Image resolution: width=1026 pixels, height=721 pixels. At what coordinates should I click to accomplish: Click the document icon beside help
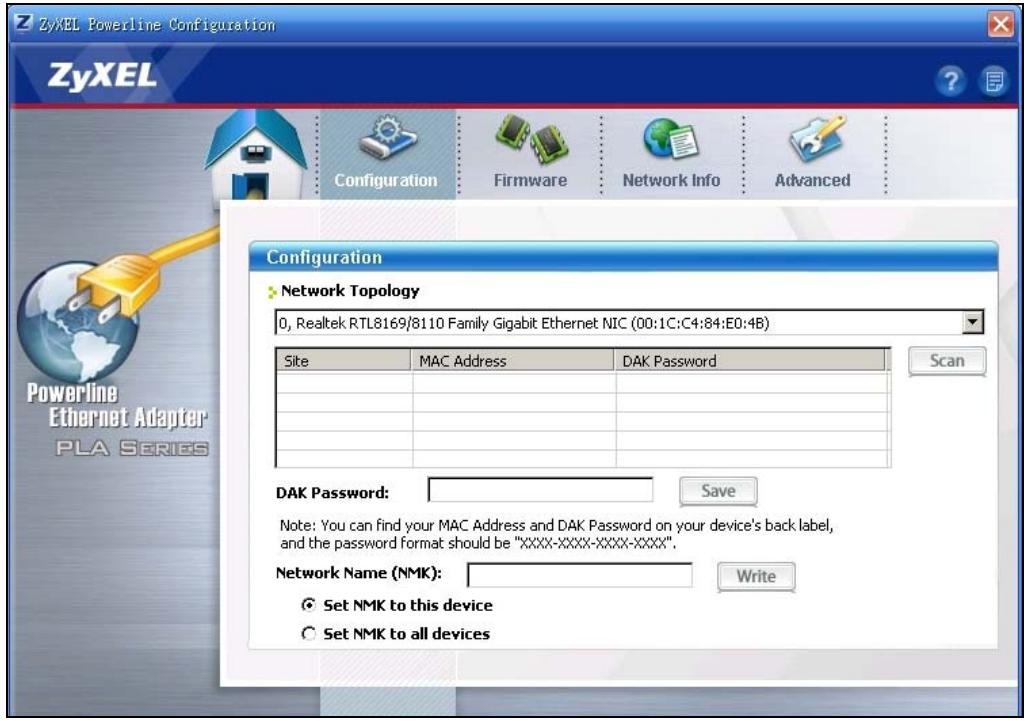[994, 82]
